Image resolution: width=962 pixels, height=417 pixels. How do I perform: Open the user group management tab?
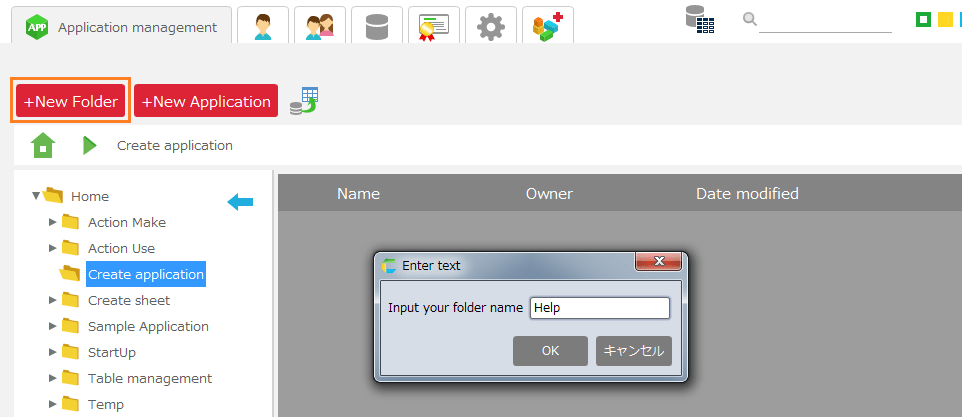coord(320,26)
